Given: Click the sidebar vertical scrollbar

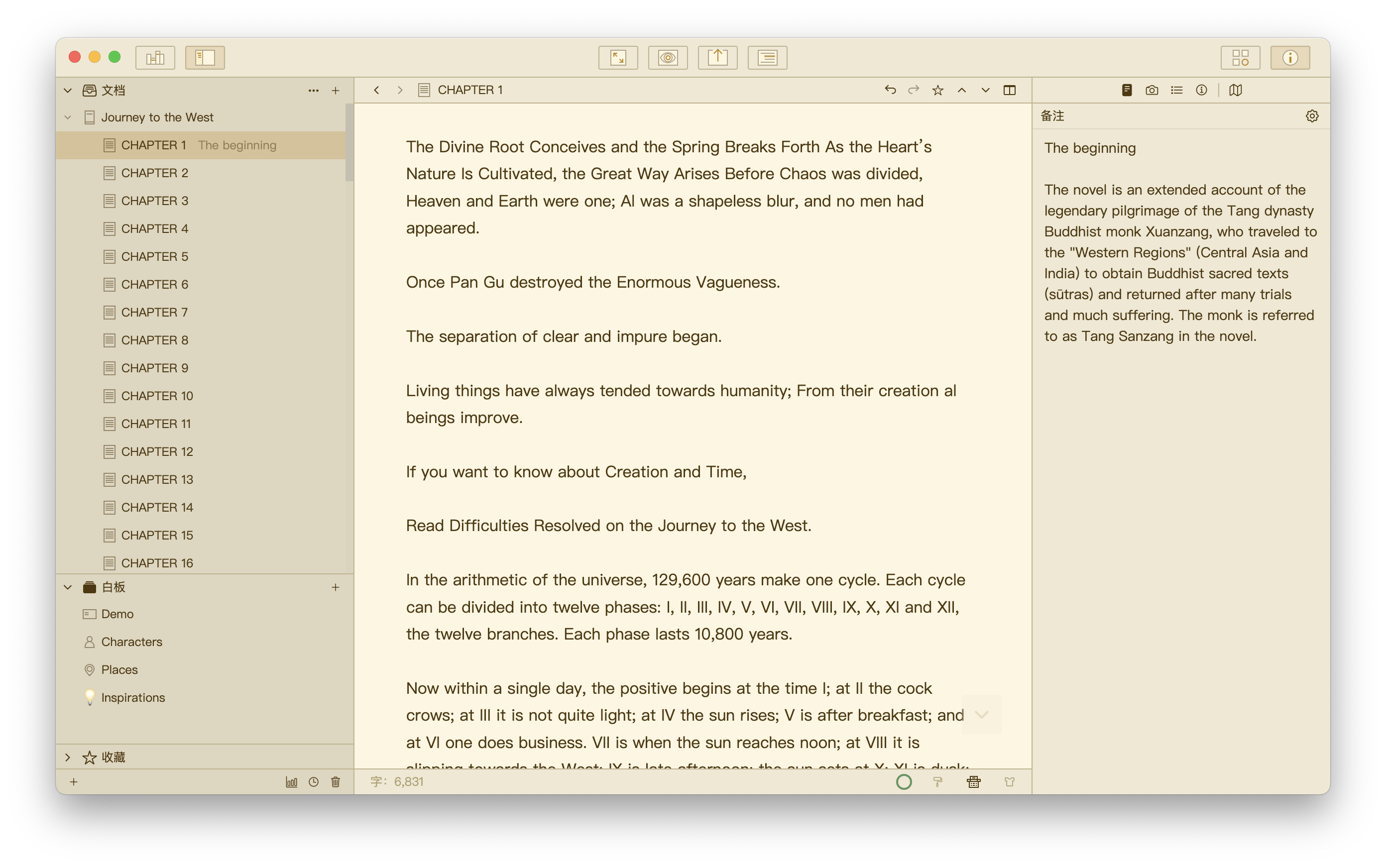Looking at the screenshot, I should (349, 142).
